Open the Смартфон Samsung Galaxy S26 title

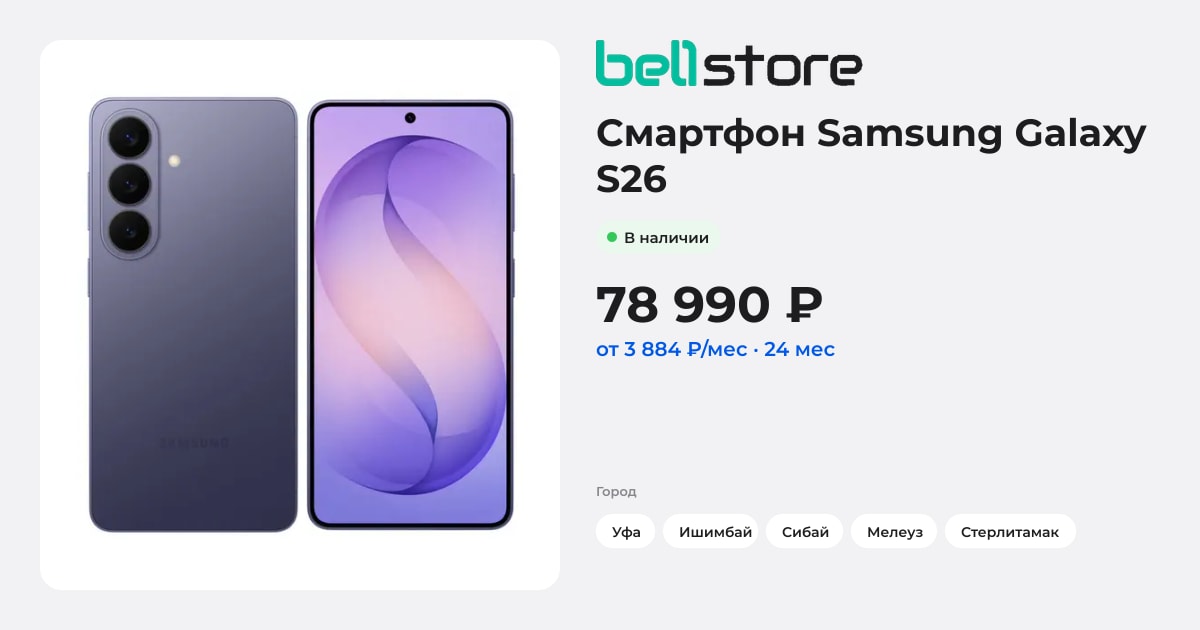[871, 156]
